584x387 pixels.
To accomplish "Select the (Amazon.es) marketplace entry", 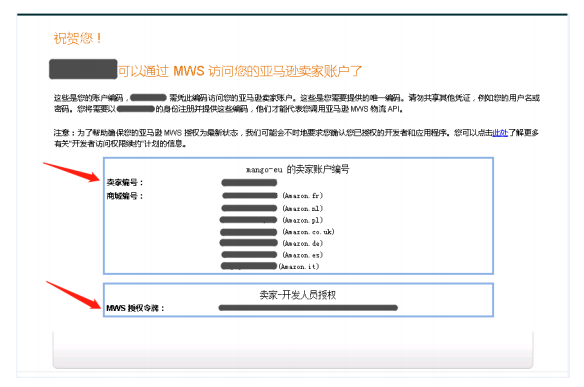I will pyautogui.click(x=302, y=255).
